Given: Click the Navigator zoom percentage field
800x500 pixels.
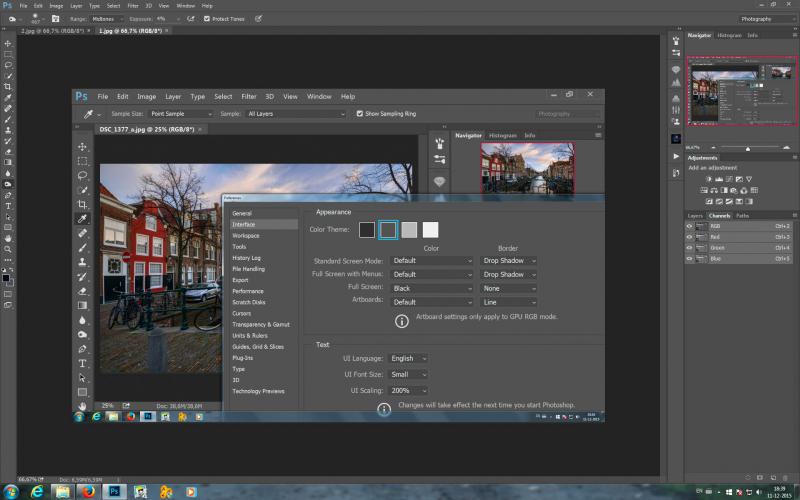Looking at the screenshot, I should [692, 147].
